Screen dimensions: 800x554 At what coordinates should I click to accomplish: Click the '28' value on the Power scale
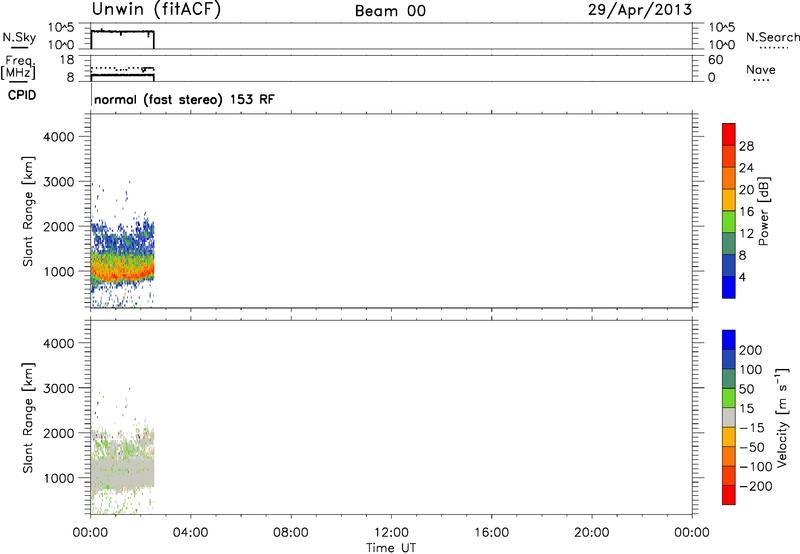pyautogui.click(x=746, y=146)
